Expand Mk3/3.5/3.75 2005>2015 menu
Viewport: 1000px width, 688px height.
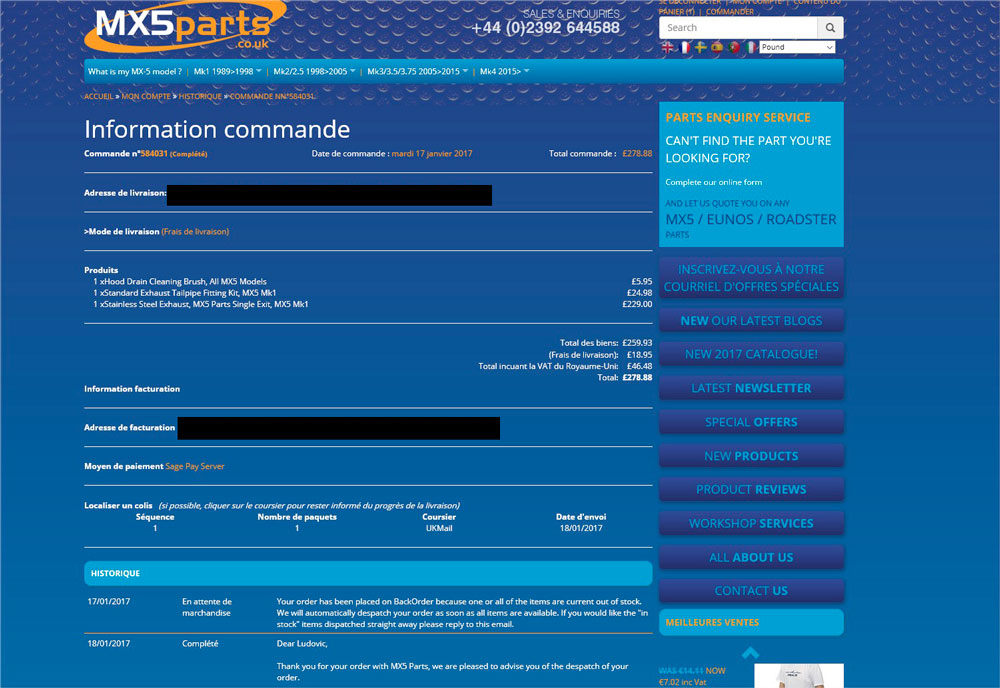pos(417,71)
